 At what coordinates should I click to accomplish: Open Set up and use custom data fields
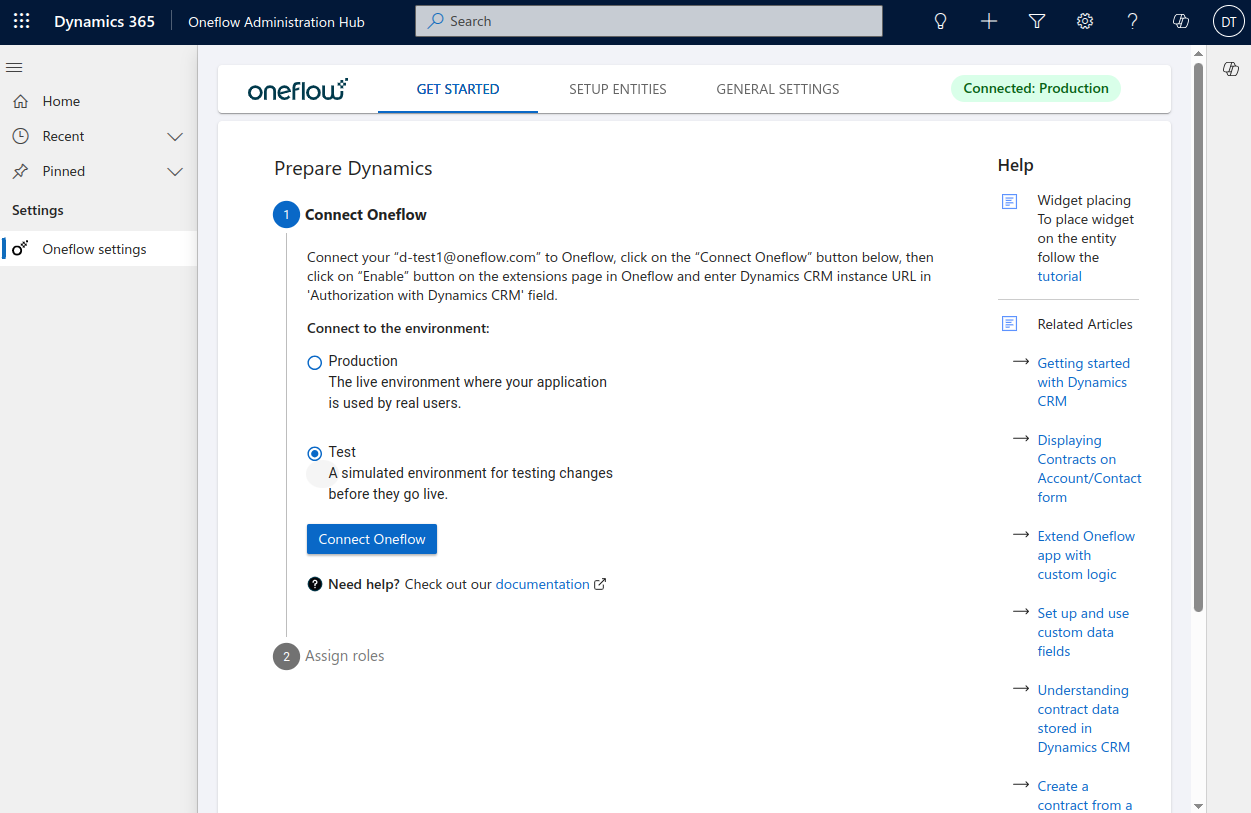coord(1083,632)
